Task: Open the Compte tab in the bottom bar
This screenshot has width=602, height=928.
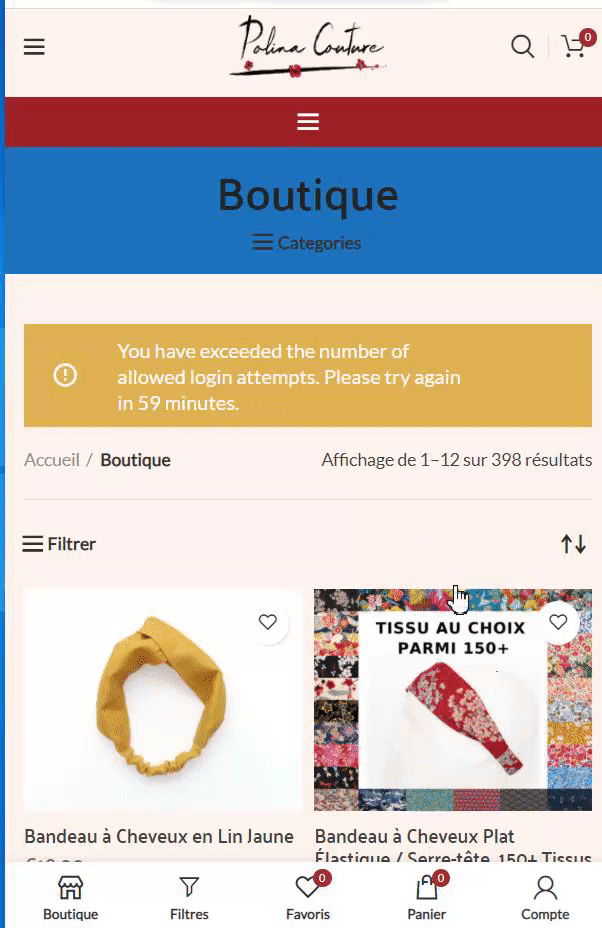Action: (x=545, y=898)
